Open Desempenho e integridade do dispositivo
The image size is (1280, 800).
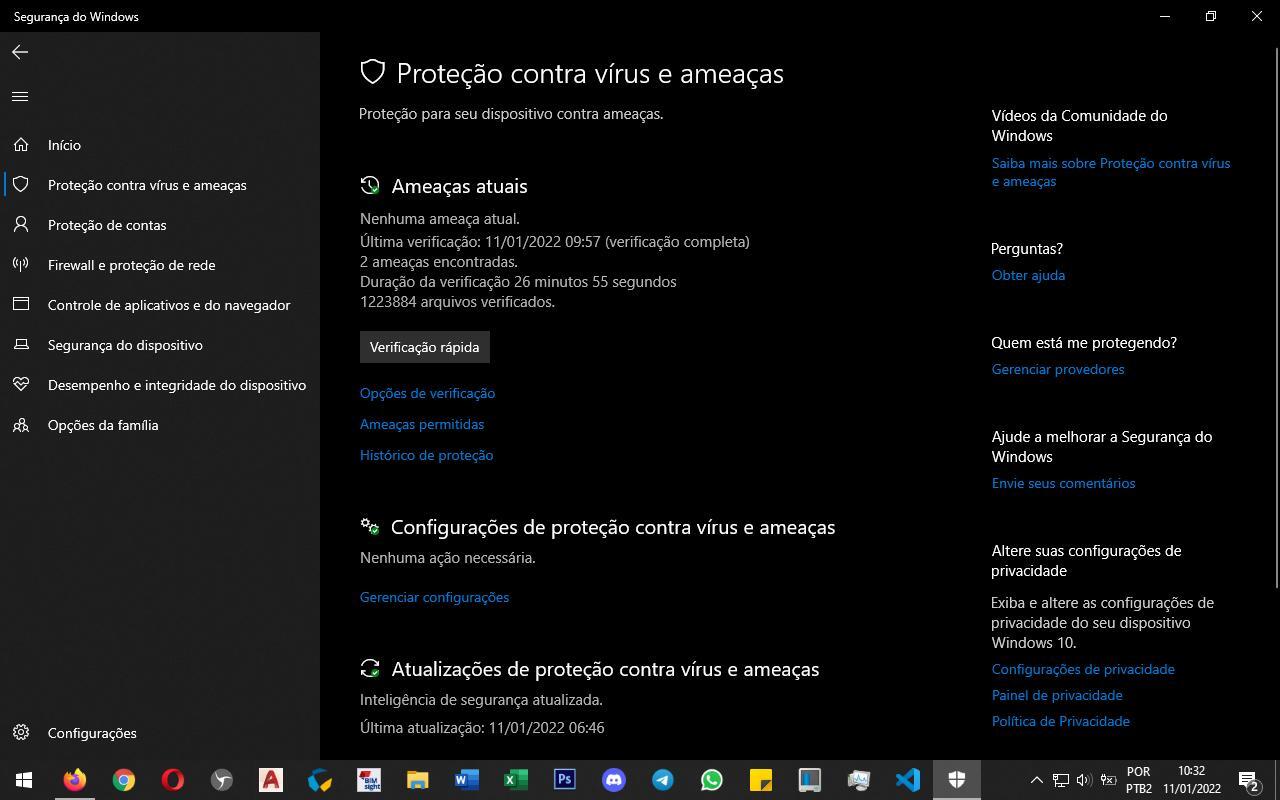[160, 385]
